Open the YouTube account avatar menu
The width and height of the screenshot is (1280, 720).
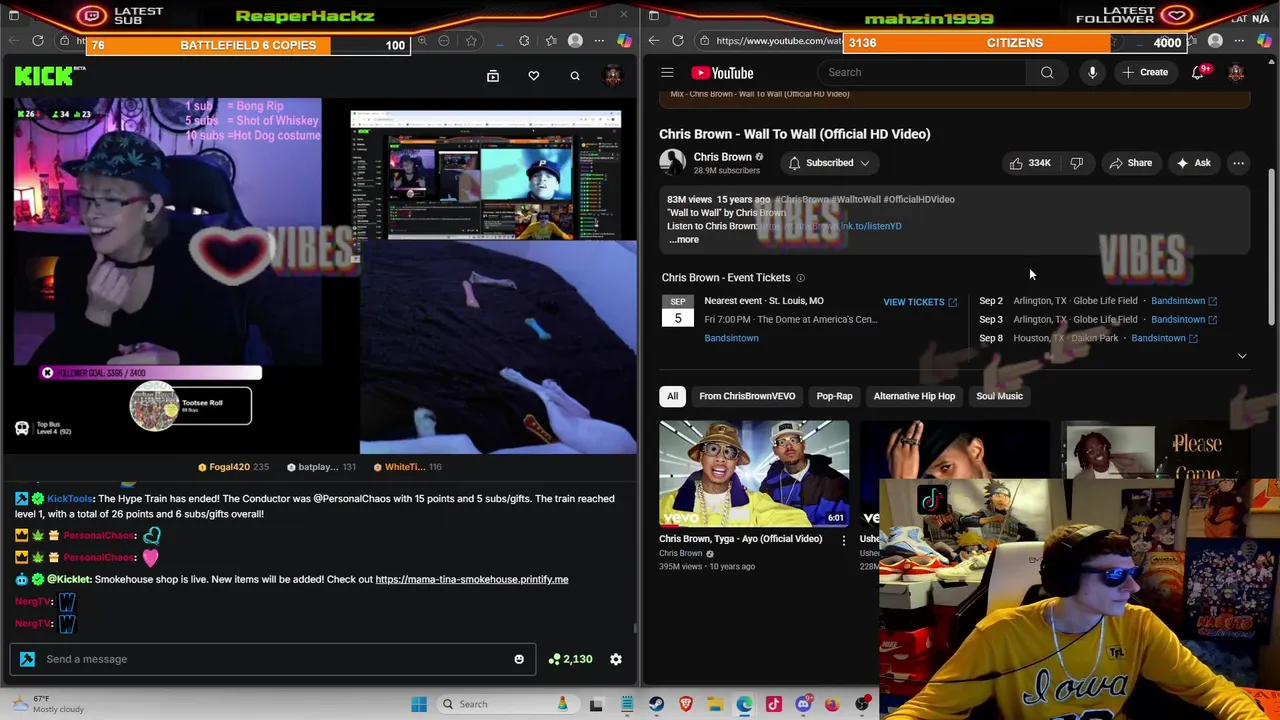pos(1236,72)
